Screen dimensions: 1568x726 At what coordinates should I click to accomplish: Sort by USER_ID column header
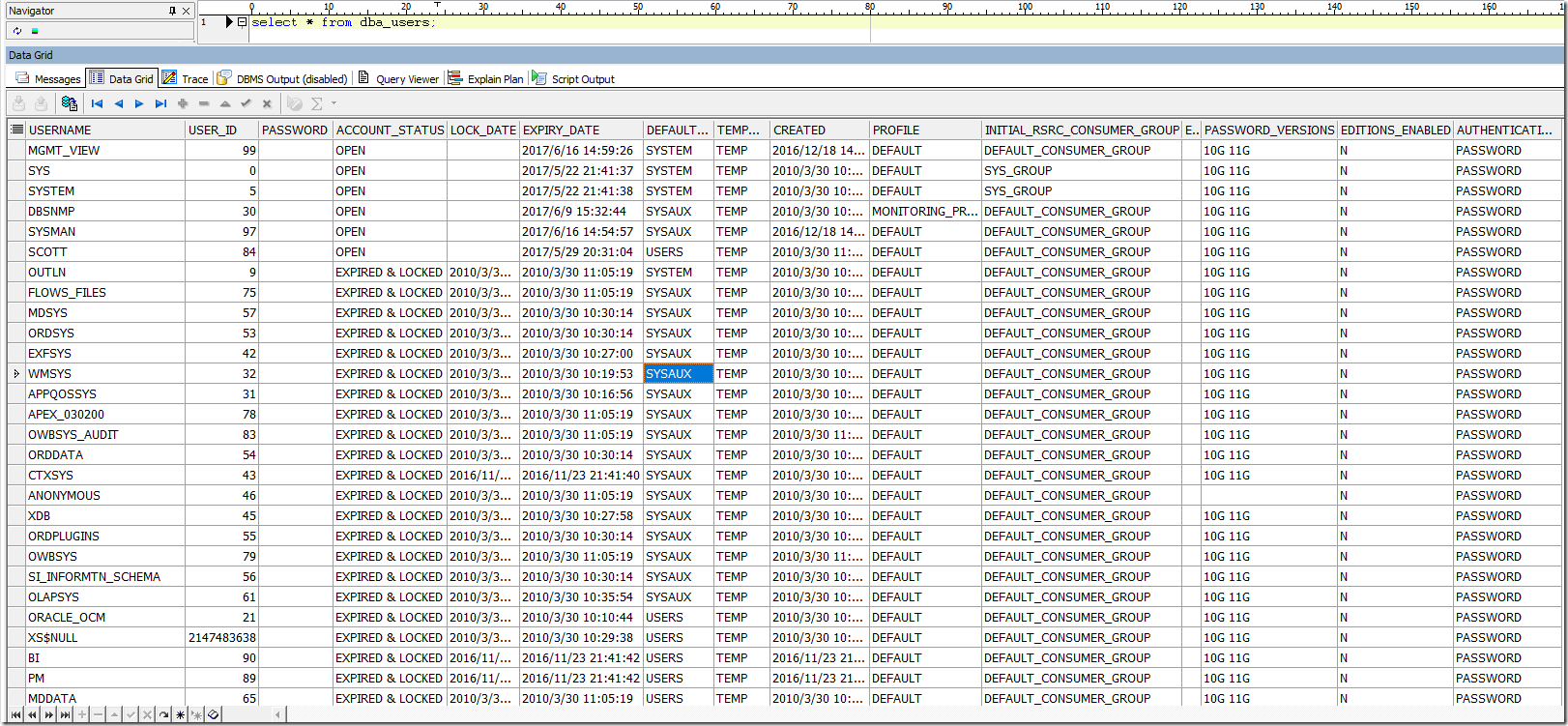coord(222,130)
